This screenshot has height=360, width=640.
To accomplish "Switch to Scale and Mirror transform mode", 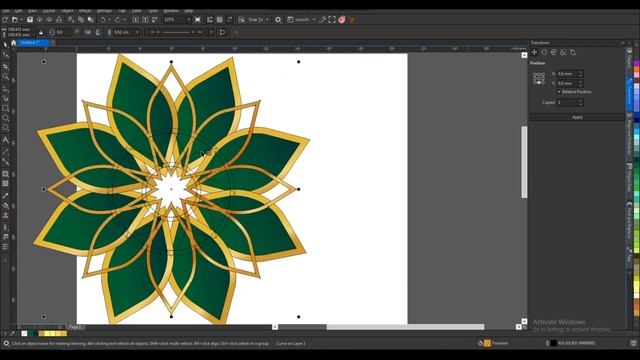I will (x=554, y=52).
